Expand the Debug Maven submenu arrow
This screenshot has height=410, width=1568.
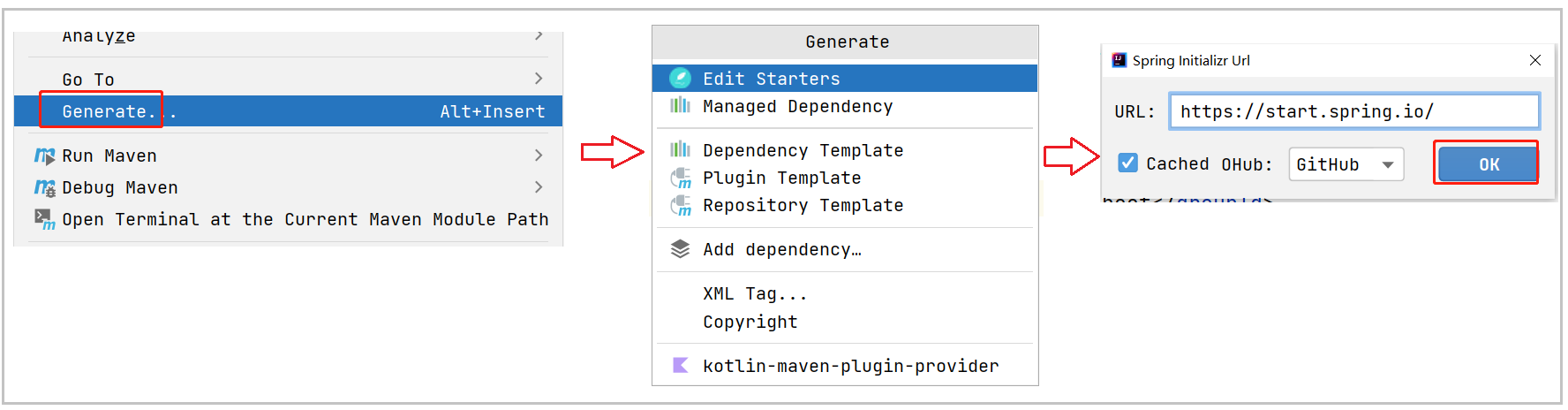(x=539, y=187)
